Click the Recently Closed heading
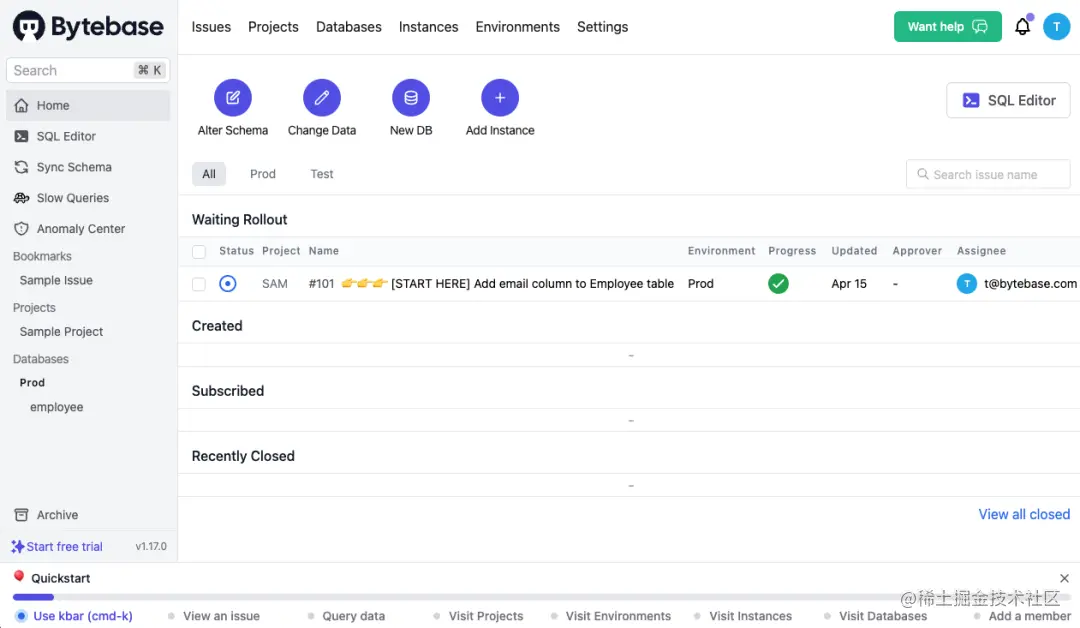Image resolution: width=1080 pixels, height=628 pixels. click(243, 457)
